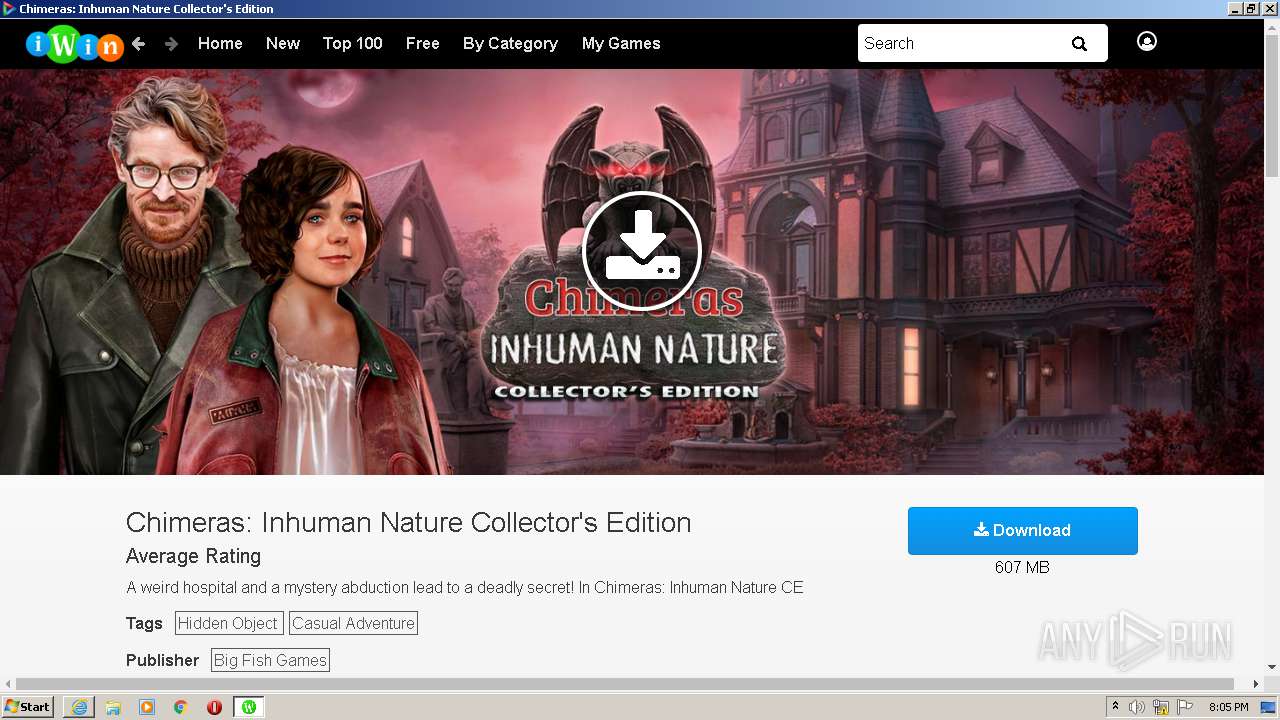Image resolution: width=1280 pixels, height=720 pixels.
Task: Open the Big Fish Games publisher link
Action: pyautogui.click(x=270, y=660)
